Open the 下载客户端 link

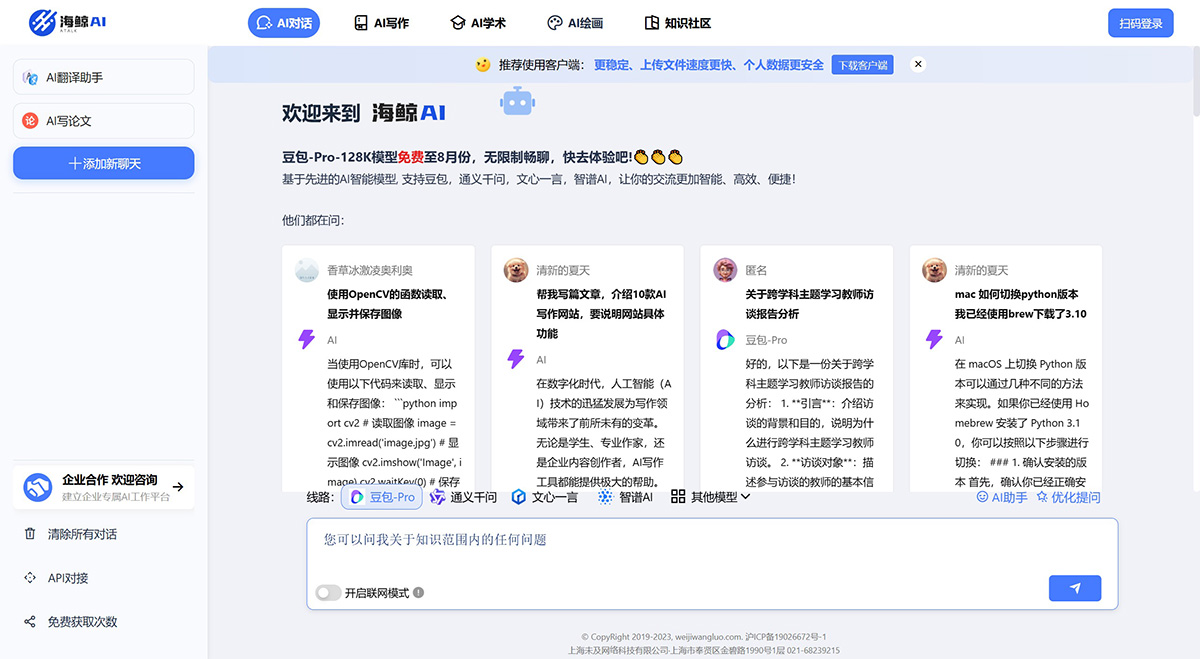coord(862,64)
